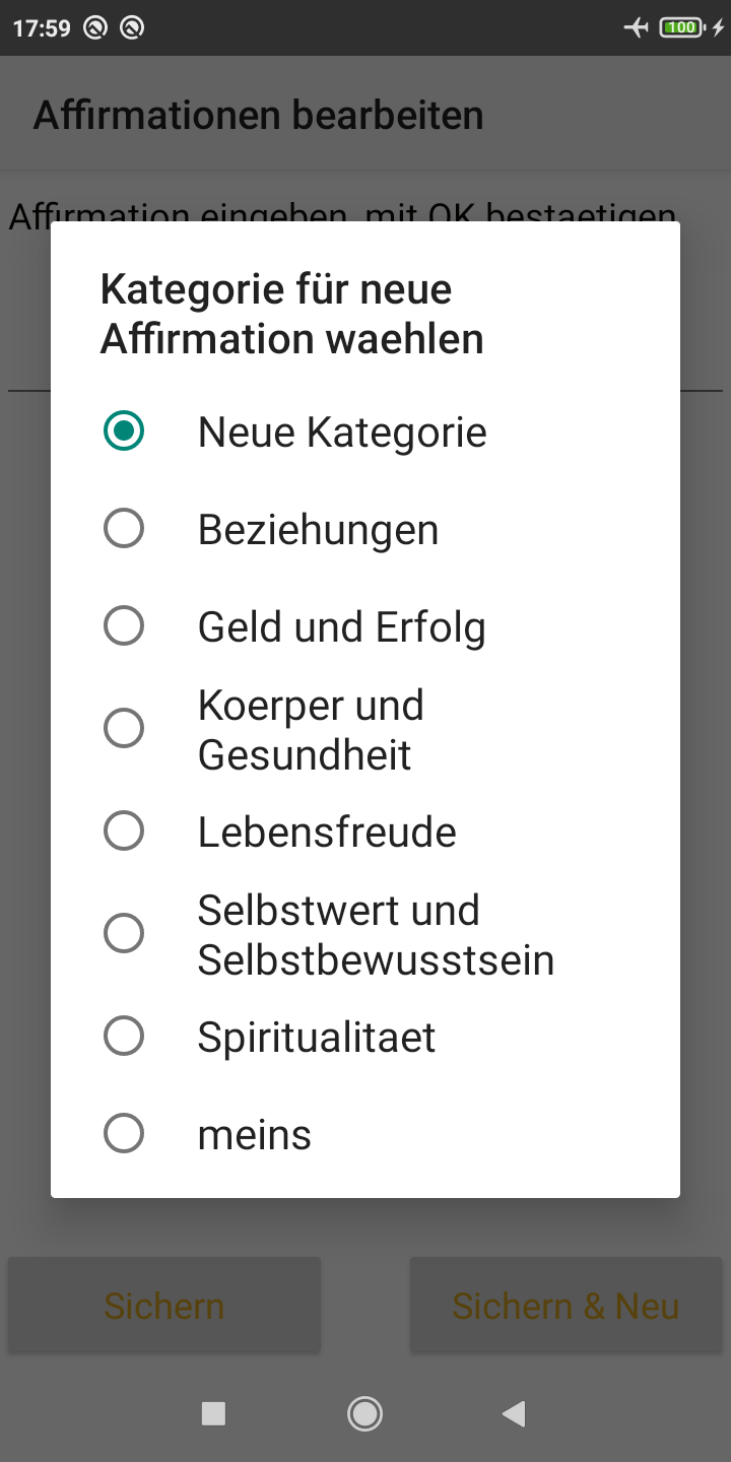Pick the Koerper und Gesundheit radio button
731x1462 pixels.
(124, 728)
